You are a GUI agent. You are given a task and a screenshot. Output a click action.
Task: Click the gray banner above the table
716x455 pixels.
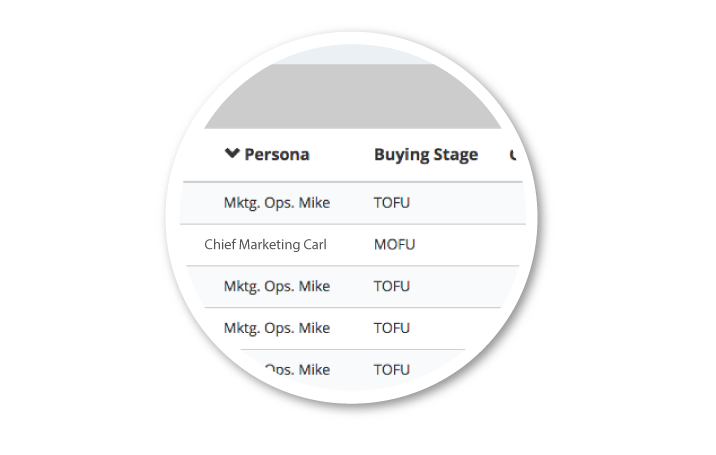click(x=350, y=98)
